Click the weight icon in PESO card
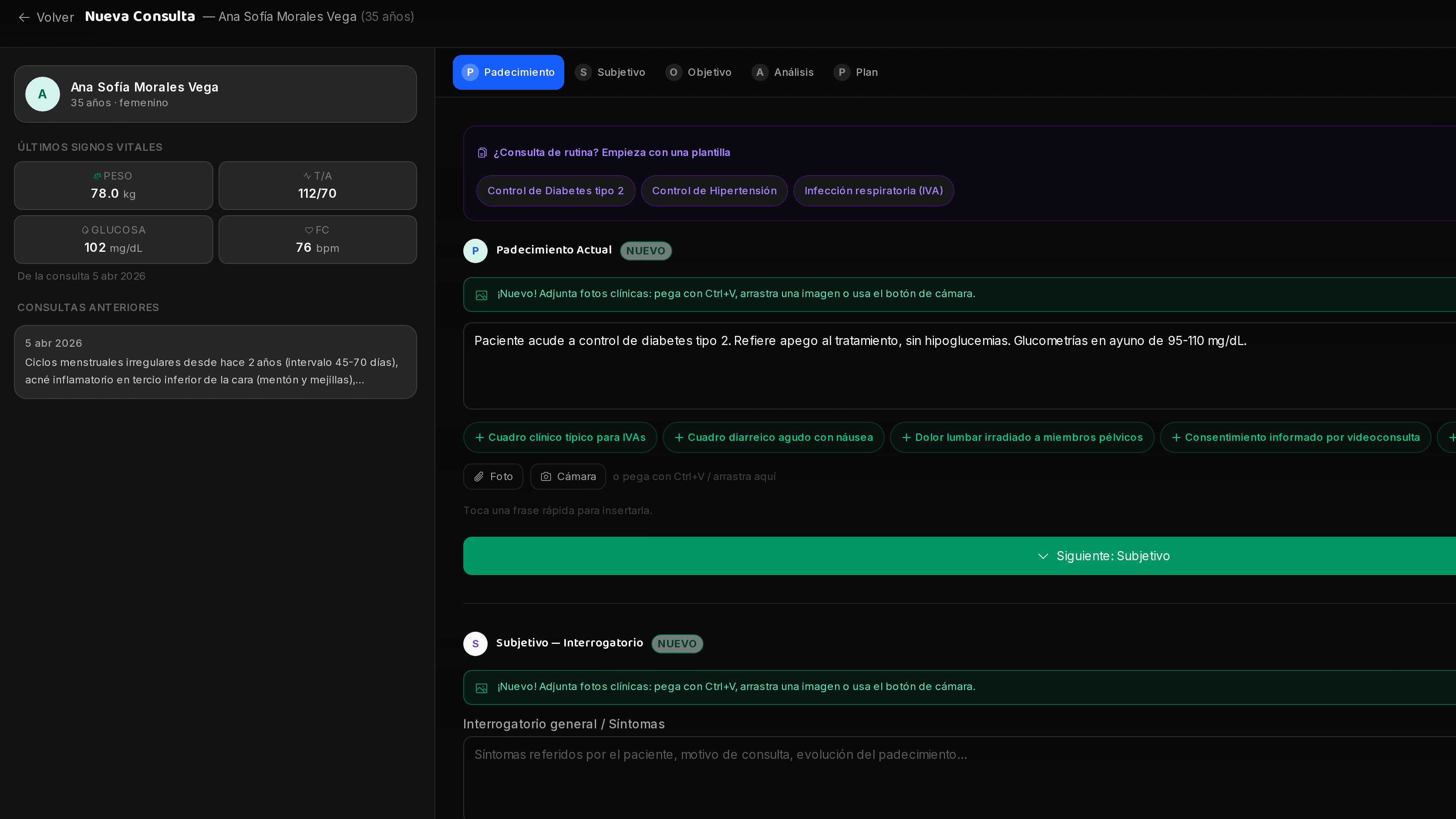Screen dimensions: 1456x819 coord(97,176)
